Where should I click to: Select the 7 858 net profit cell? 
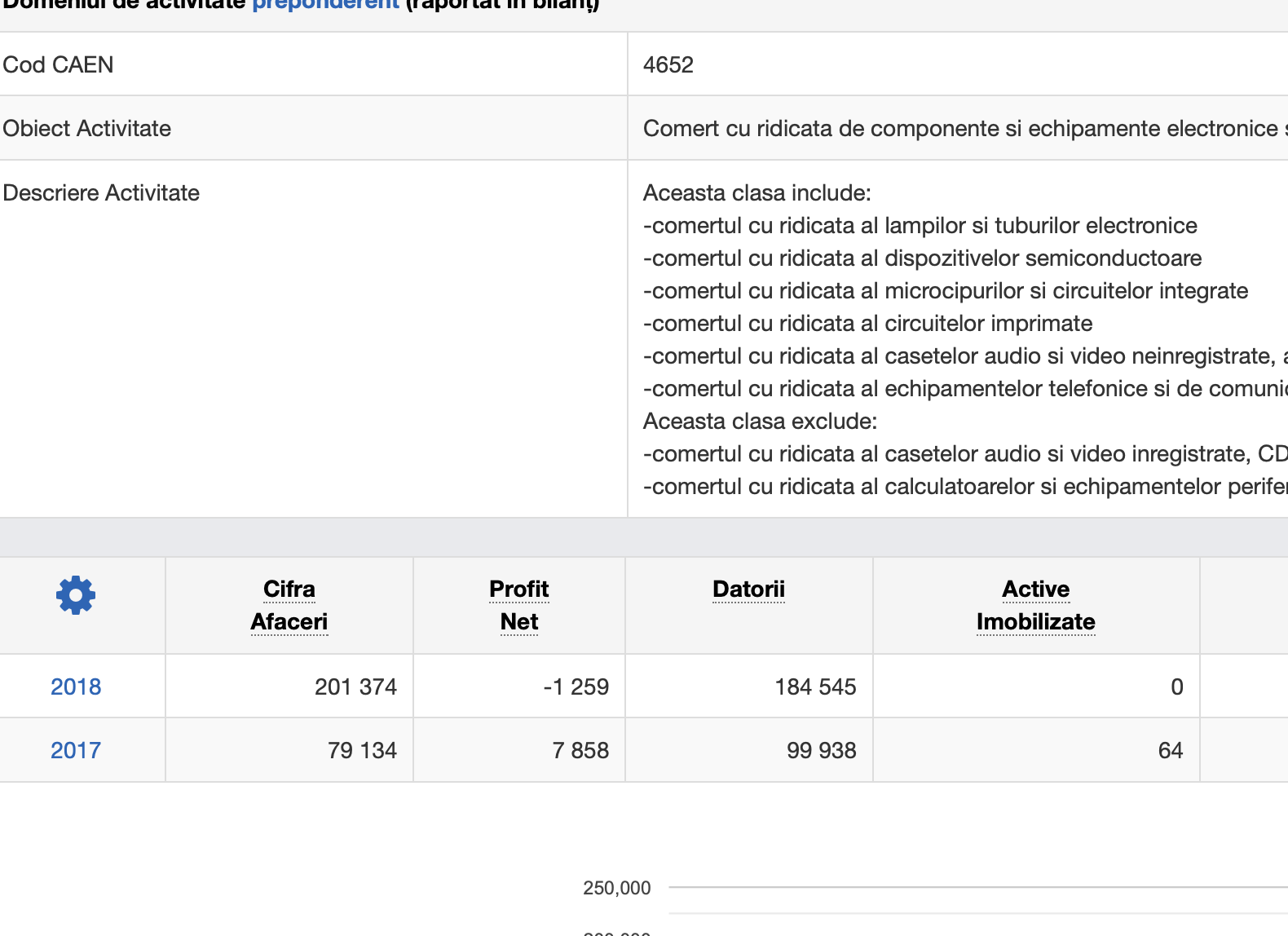[580, 750]
